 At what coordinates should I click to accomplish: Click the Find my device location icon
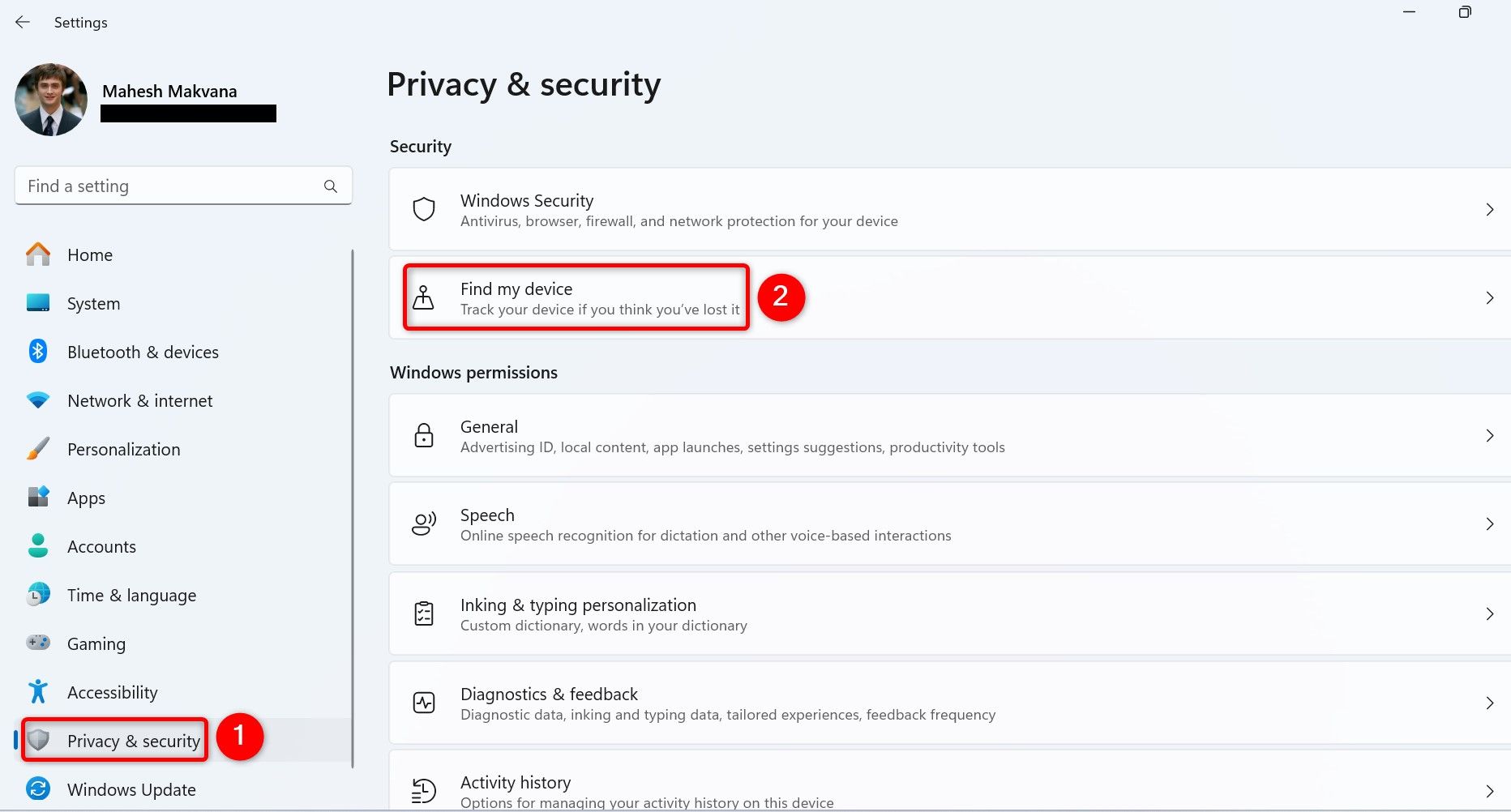click(424, 297)
